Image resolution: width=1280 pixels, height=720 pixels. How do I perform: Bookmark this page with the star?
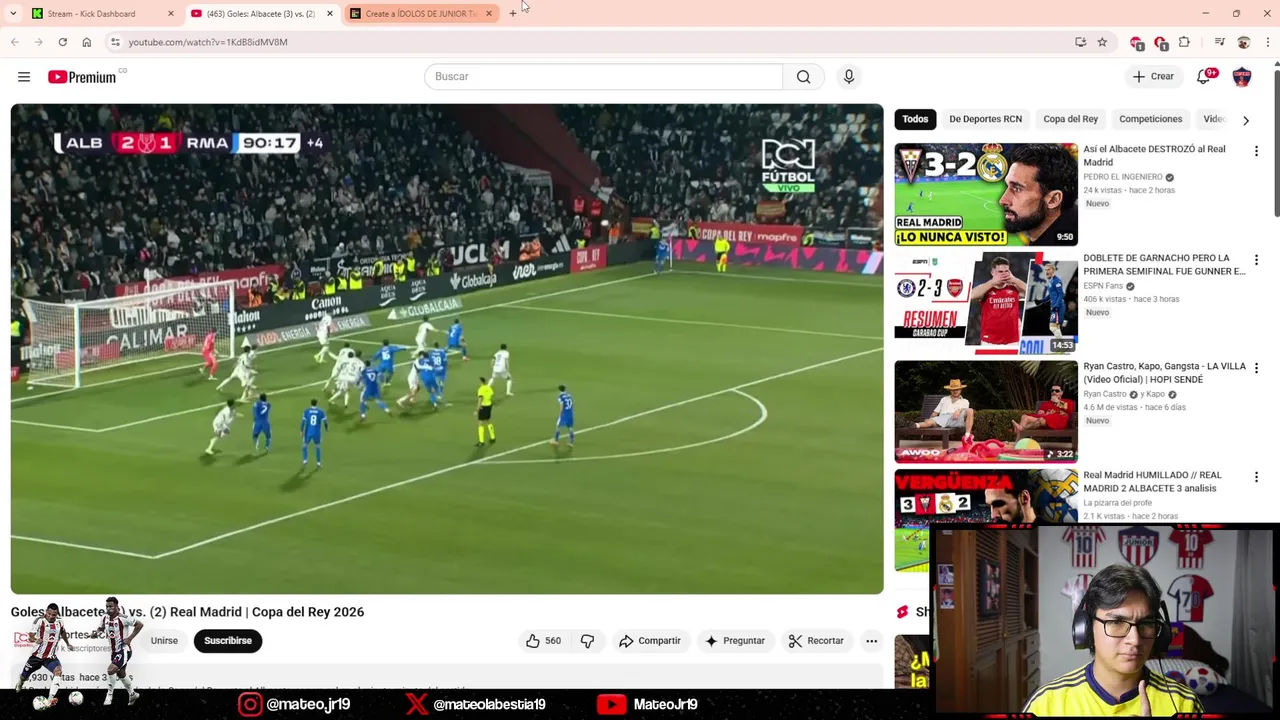click(1102, 42)
